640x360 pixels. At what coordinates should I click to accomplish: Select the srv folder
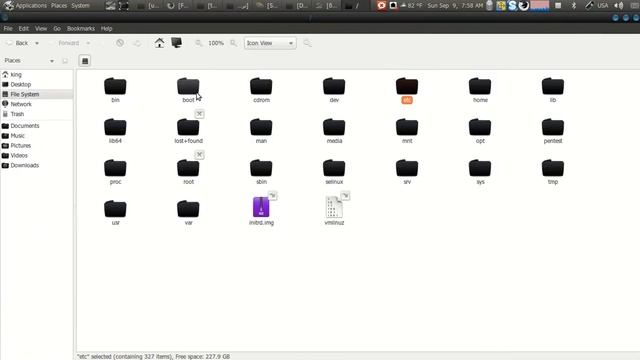pos(407,168)
